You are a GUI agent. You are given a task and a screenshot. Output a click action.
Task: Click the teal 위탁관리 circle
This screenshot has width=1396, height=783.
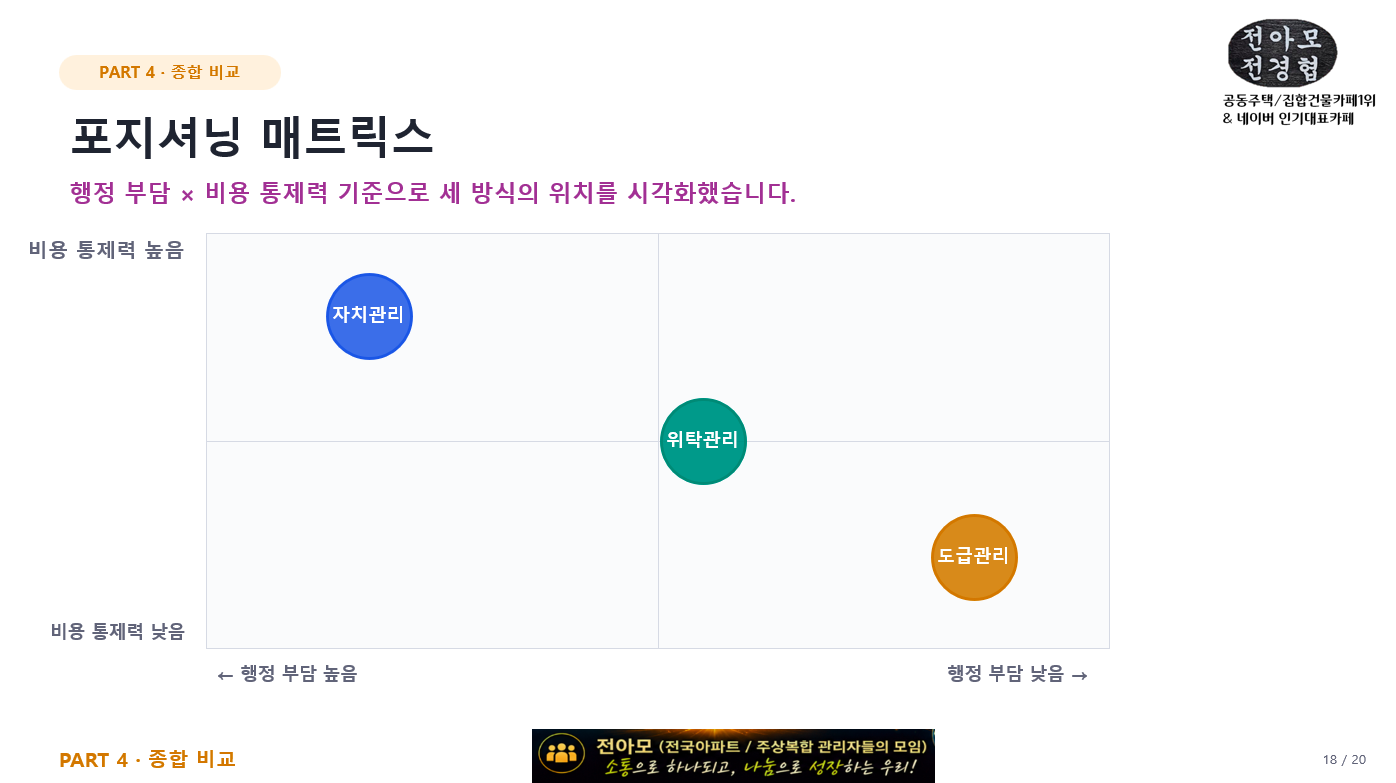click(703, 441)
